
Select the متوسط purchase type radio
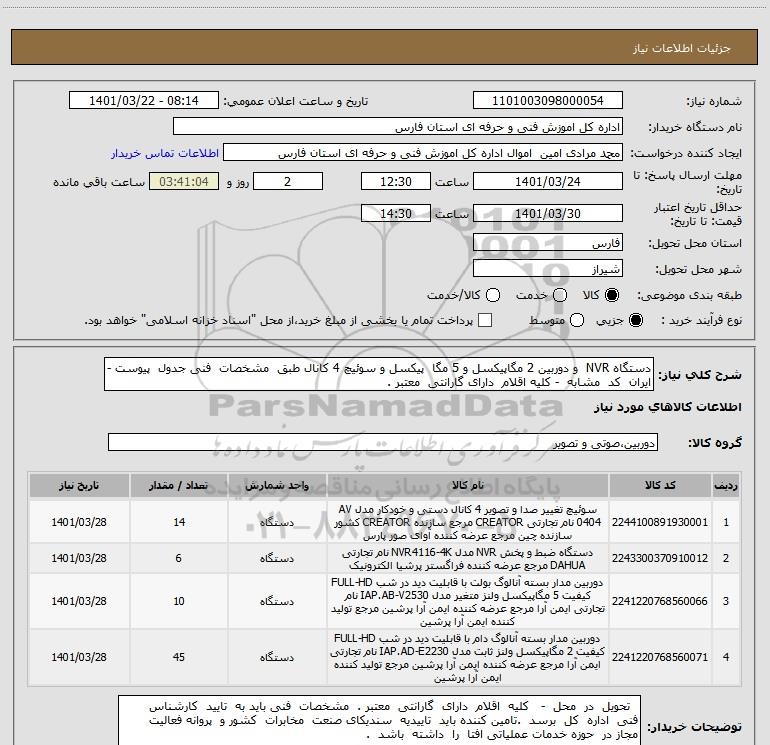pos(577,320)
